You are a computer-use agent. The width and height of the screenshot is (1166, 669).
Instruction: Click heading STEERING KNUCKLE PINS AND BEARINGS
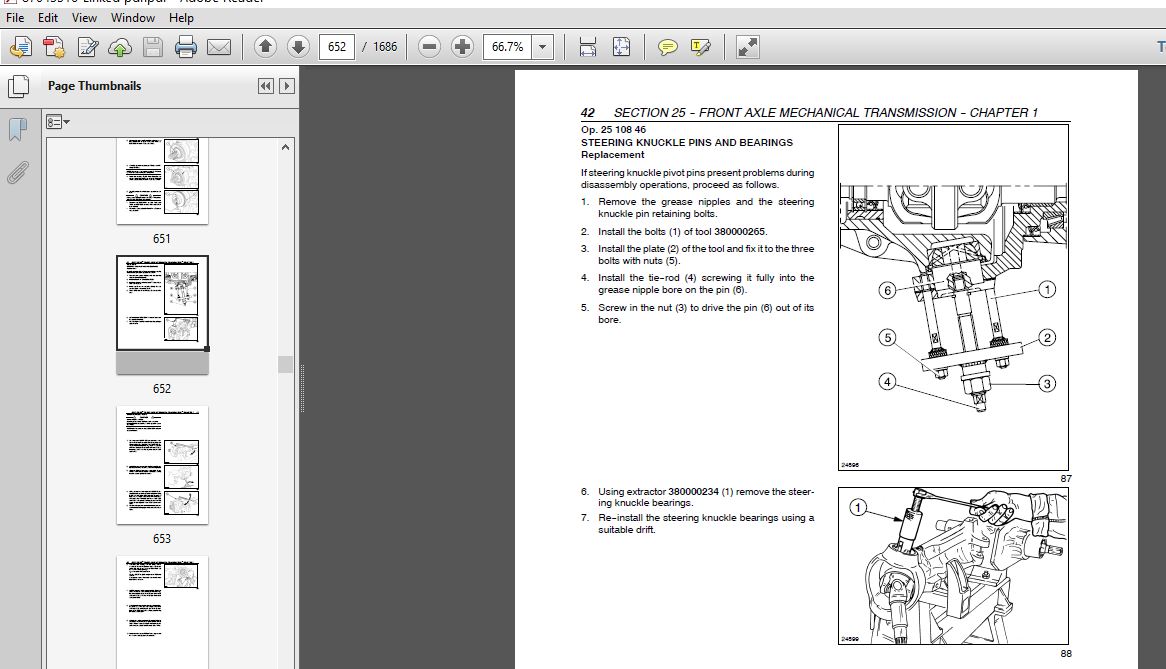[x=686, y=143]
